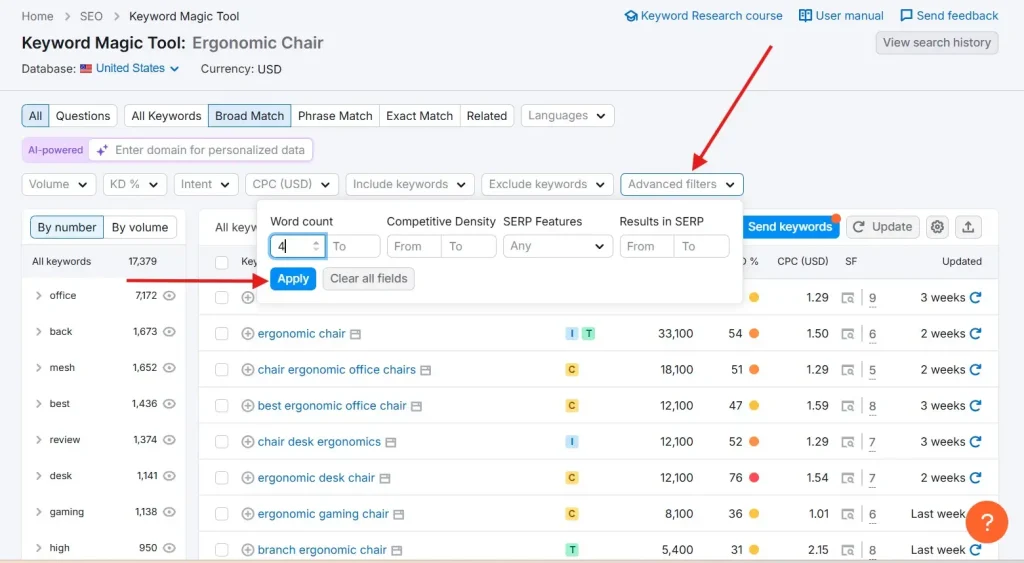Check the ergonomic chair row checkbox

click(x=222, y=334)
